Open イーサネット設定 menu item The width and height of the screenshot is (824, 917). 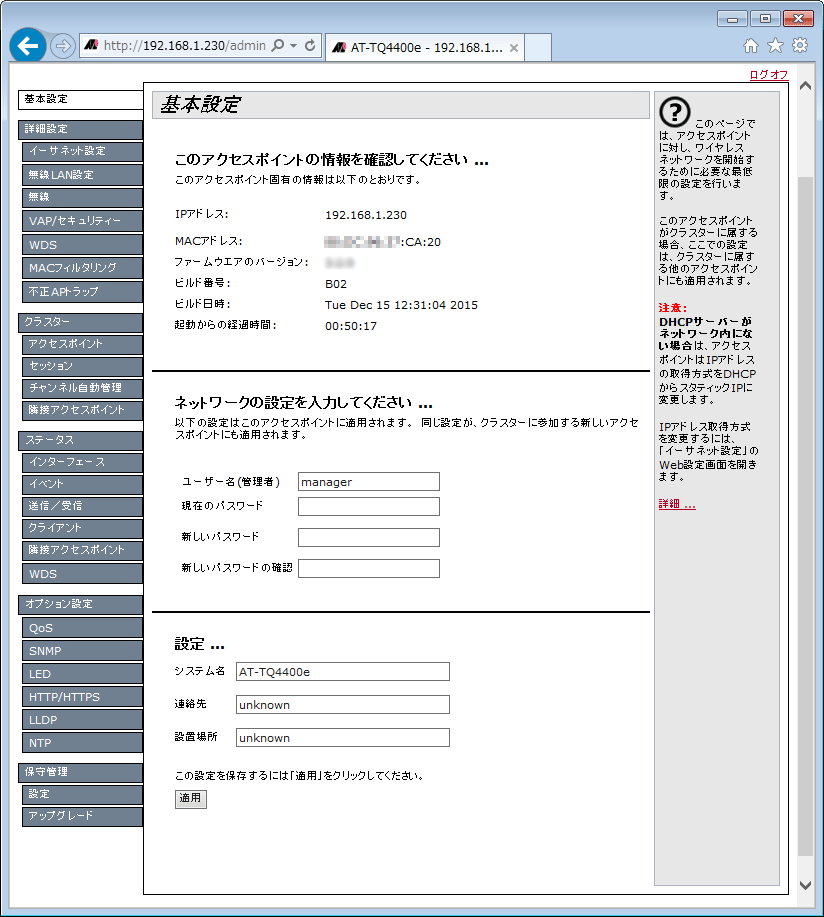pyautogui.click(x=82, y=151)
